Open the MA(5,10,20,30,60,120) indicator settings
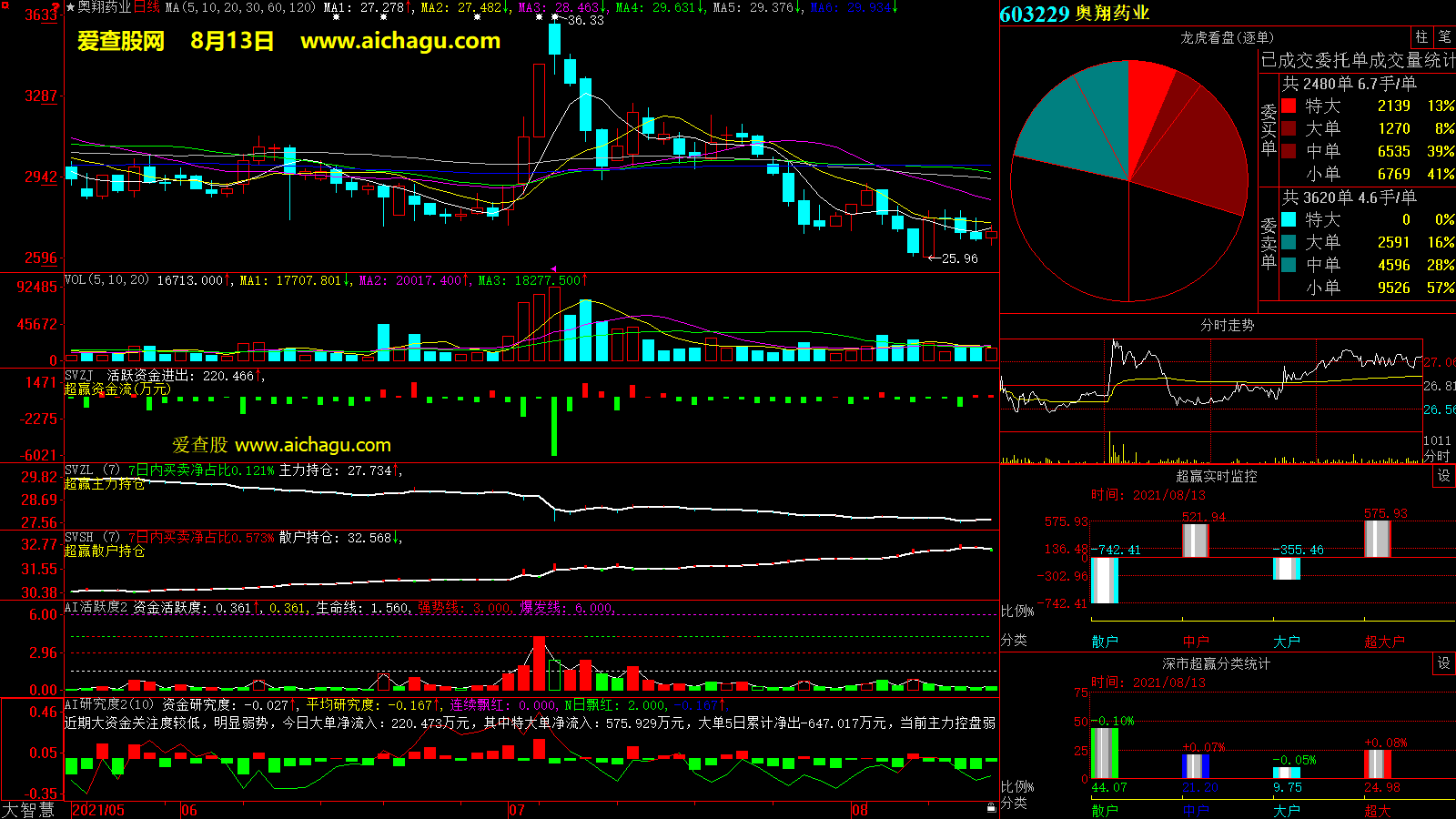 click(x=239, y=7)
